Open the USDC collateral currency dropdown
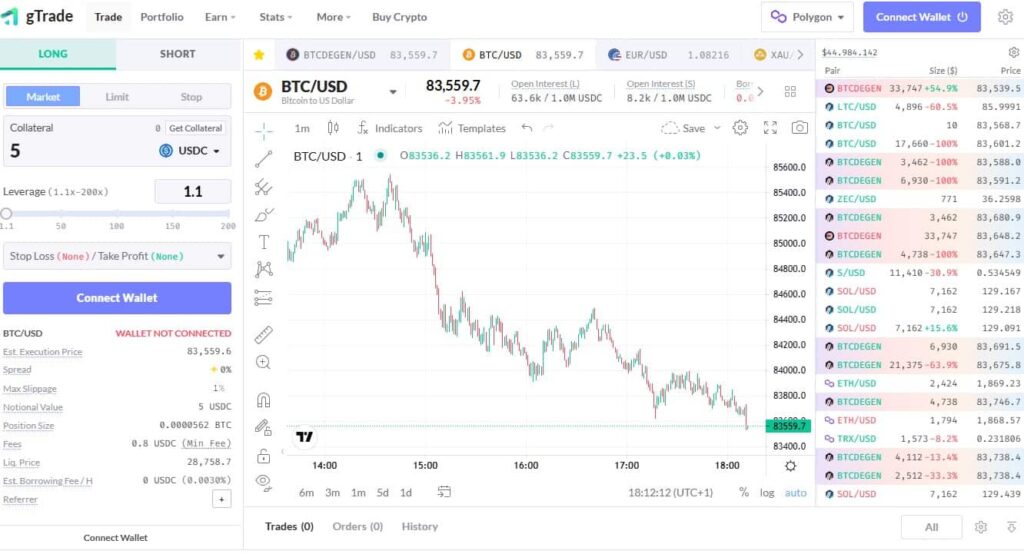1024x554 pixels. tap(190, 151)
